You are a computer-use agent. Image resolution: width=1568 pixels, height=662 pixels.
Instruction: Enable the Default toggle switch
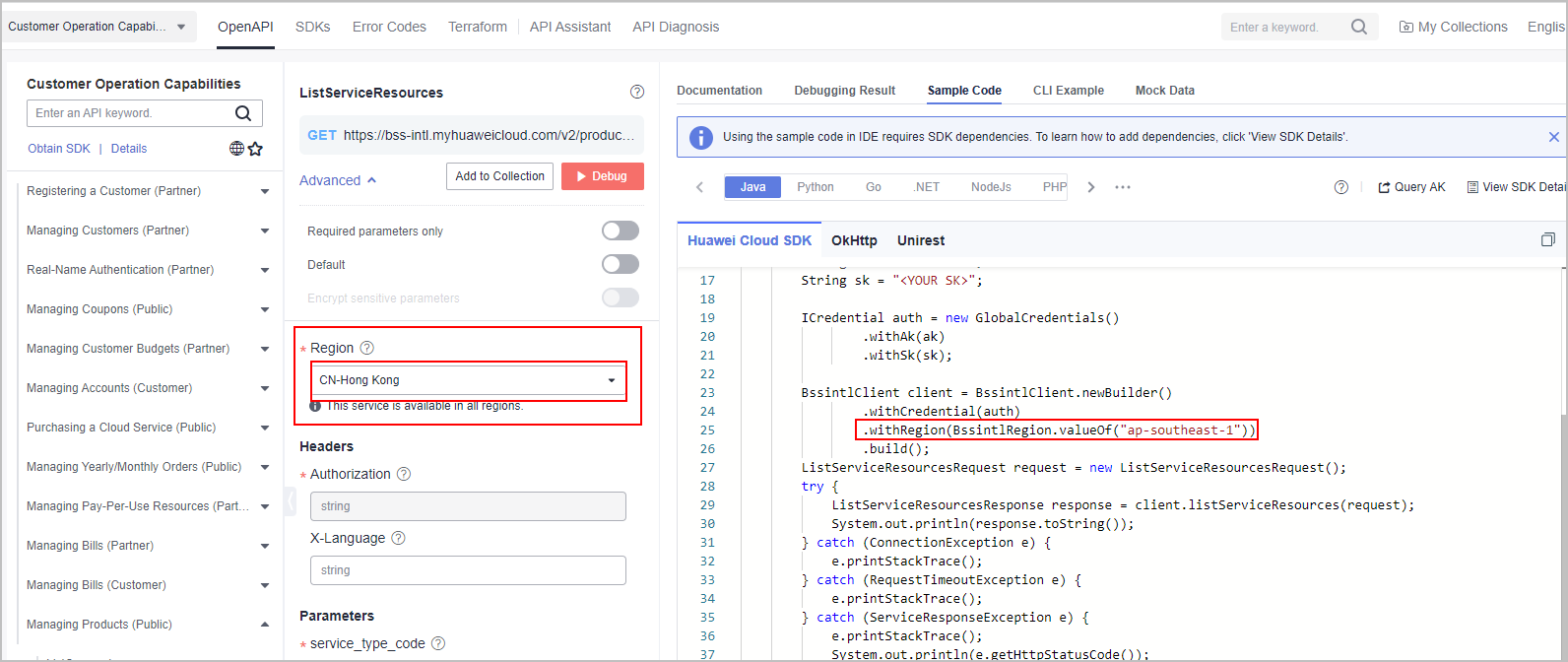(621, 264)
